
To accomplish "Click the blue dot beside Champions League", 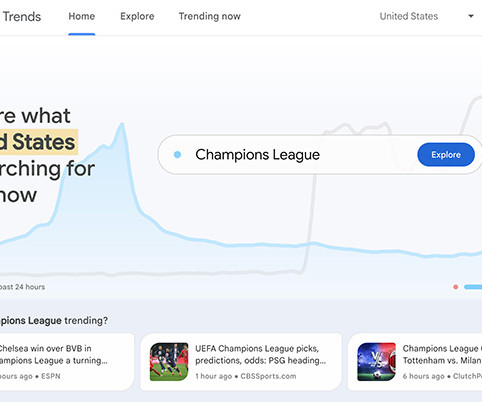I will coord(178,154).
